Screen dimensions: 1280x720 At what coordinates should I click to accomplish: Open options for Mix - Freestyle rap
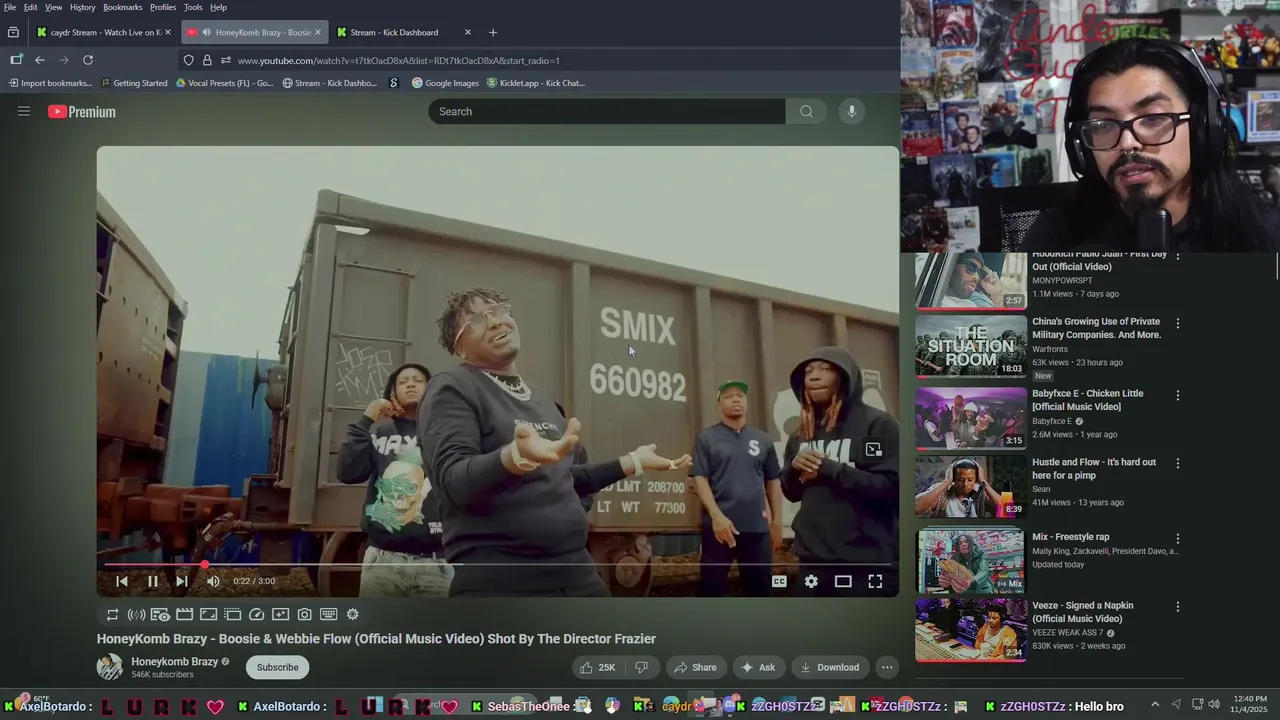pos(1177,538)
